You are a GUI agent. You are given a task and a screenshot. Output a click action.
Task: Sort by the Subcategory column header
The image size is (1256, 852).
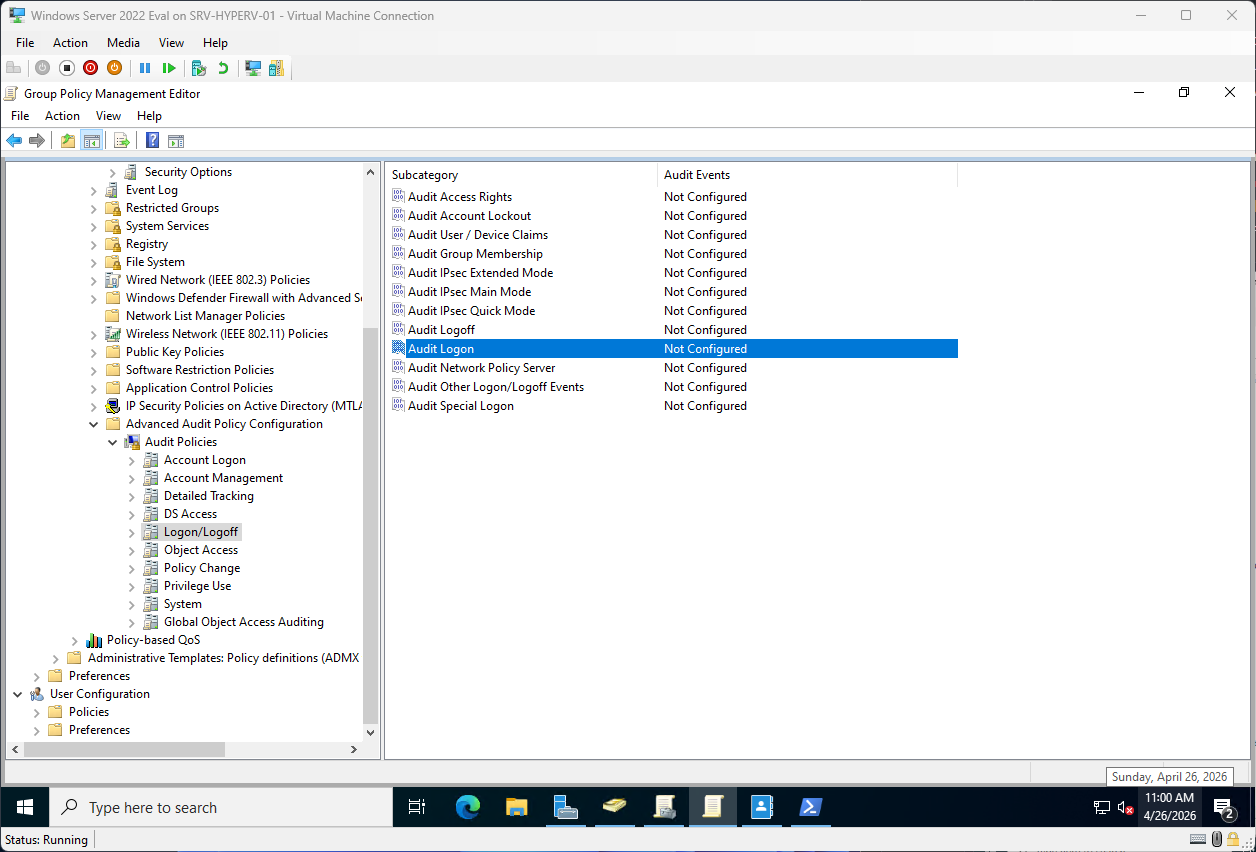[x=521, y=175]
